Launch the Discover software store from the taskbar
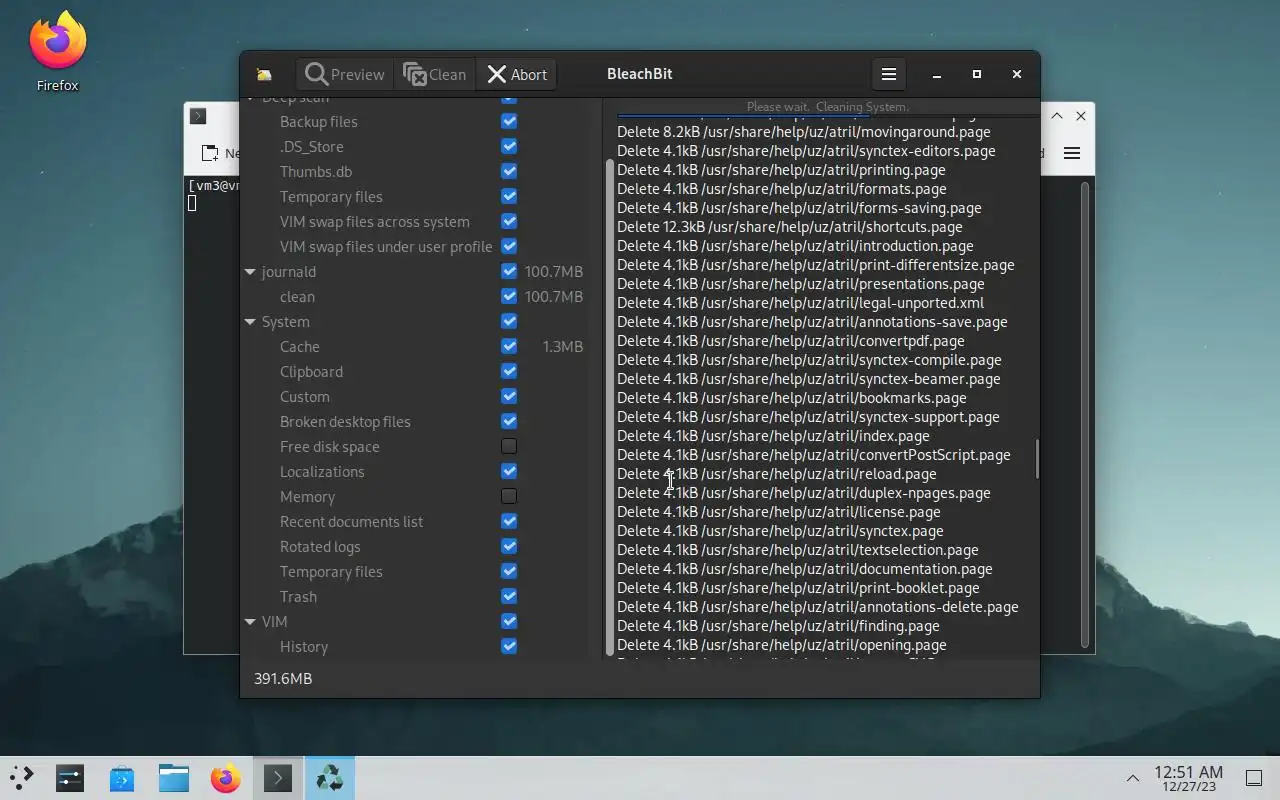This screenshot has width=1280, height=800. pos(122,778)
